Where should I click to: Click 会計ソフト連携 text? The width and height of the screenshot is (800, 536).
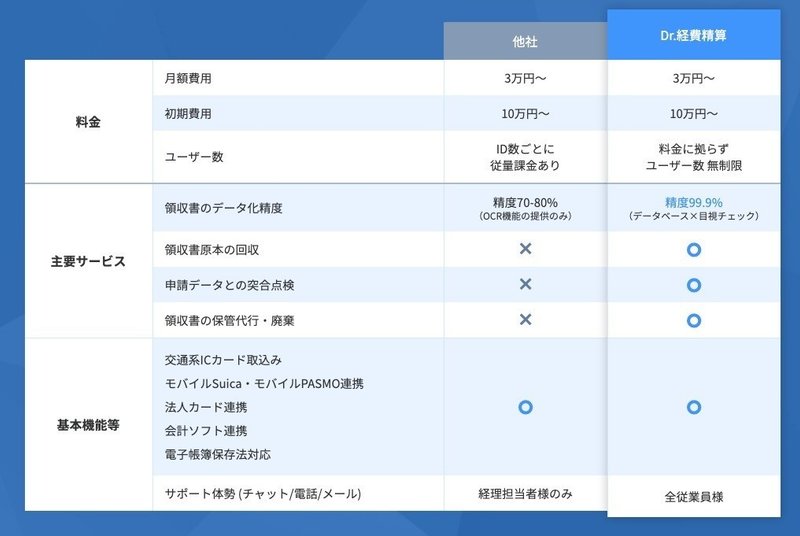point(206,430)
